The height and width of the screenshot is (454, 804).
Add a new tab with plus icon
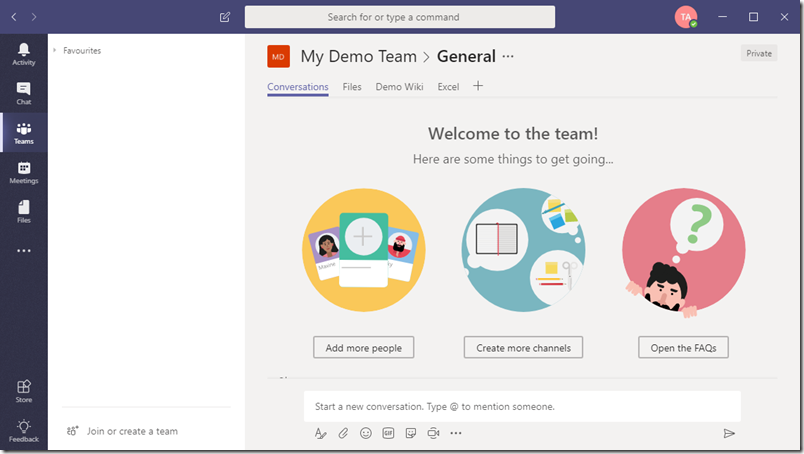tap(478, 86)
